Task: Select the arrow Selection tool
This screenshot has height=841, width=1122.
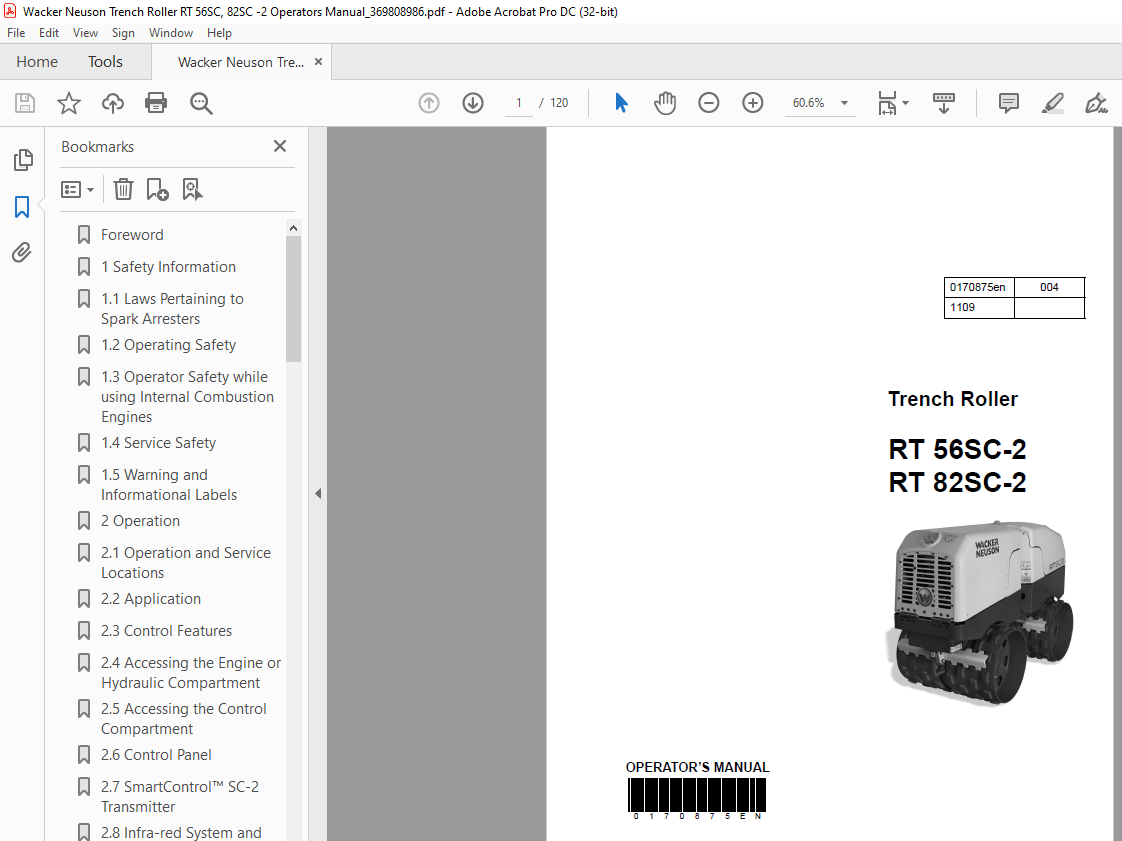Action: tap(621, 103)
